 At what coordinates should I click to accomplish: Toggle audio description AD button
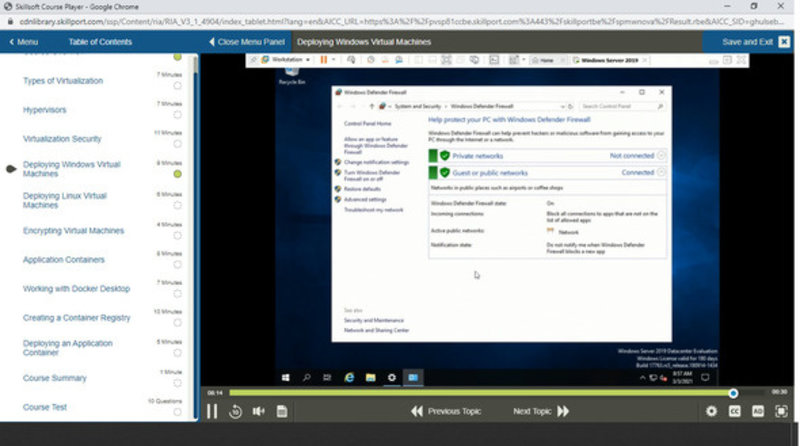coord(758,411)
